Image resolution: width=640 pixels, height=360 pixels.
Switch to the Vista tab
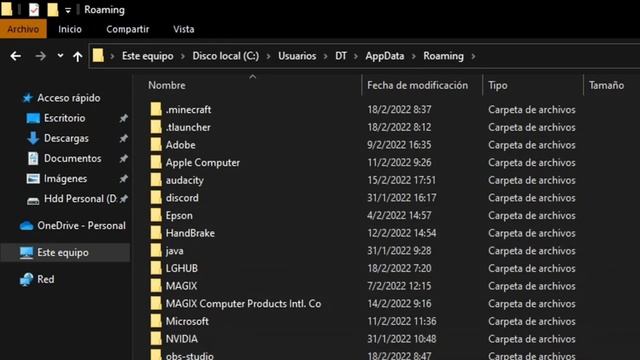pos(184,29)
